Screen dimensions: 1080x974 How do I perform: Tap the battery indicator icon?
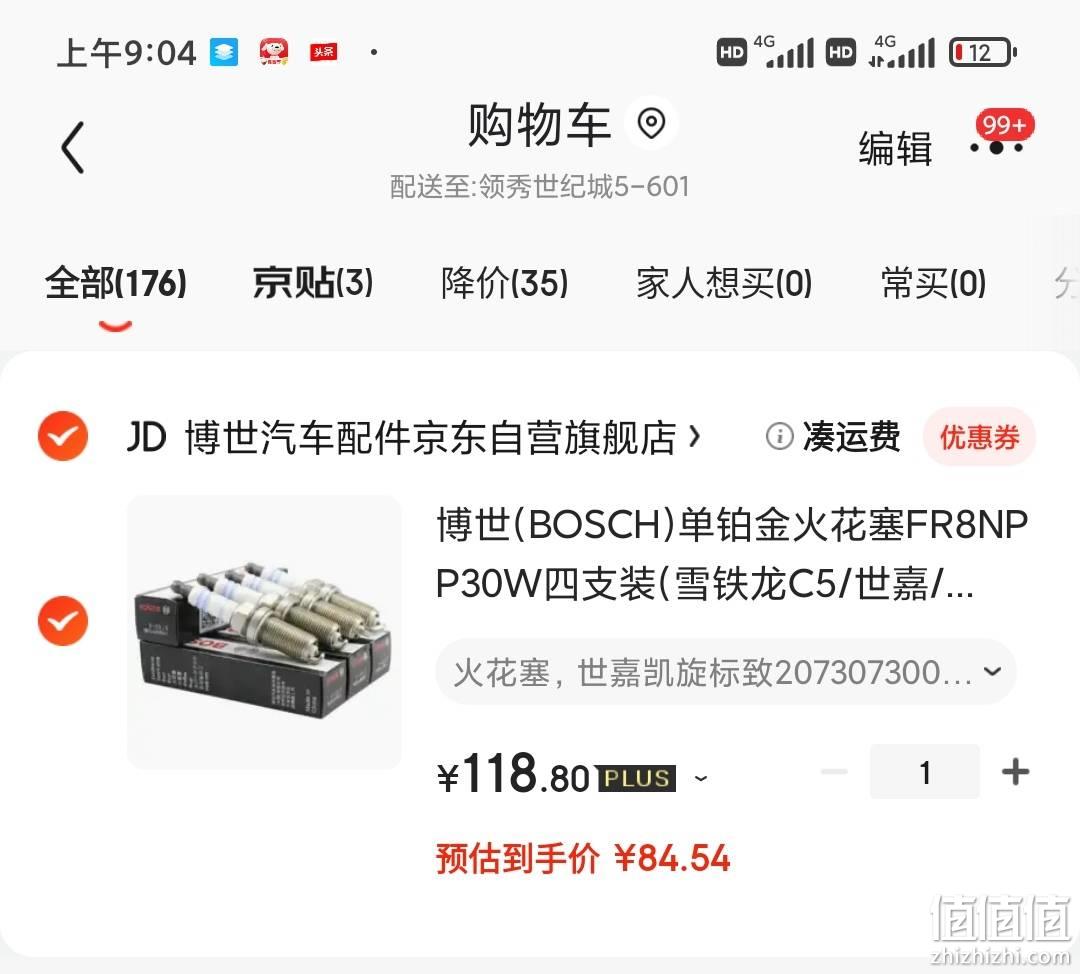click(x=983, y=52)
